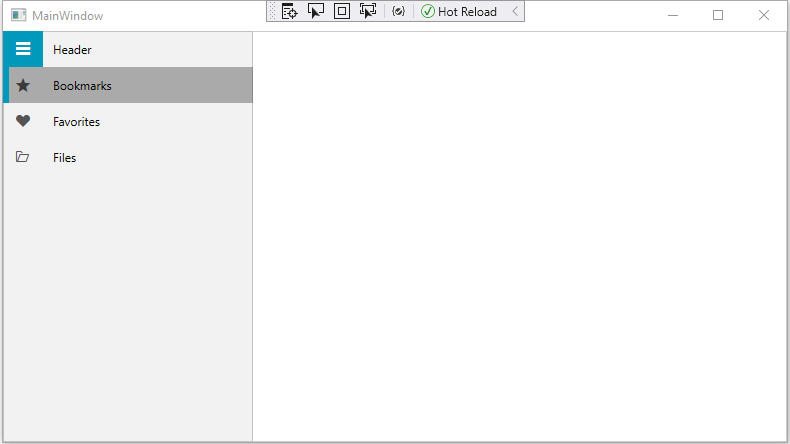Screen dimensions: 790x444
Task: Click the Header label text
Action: tap(72, 49)
